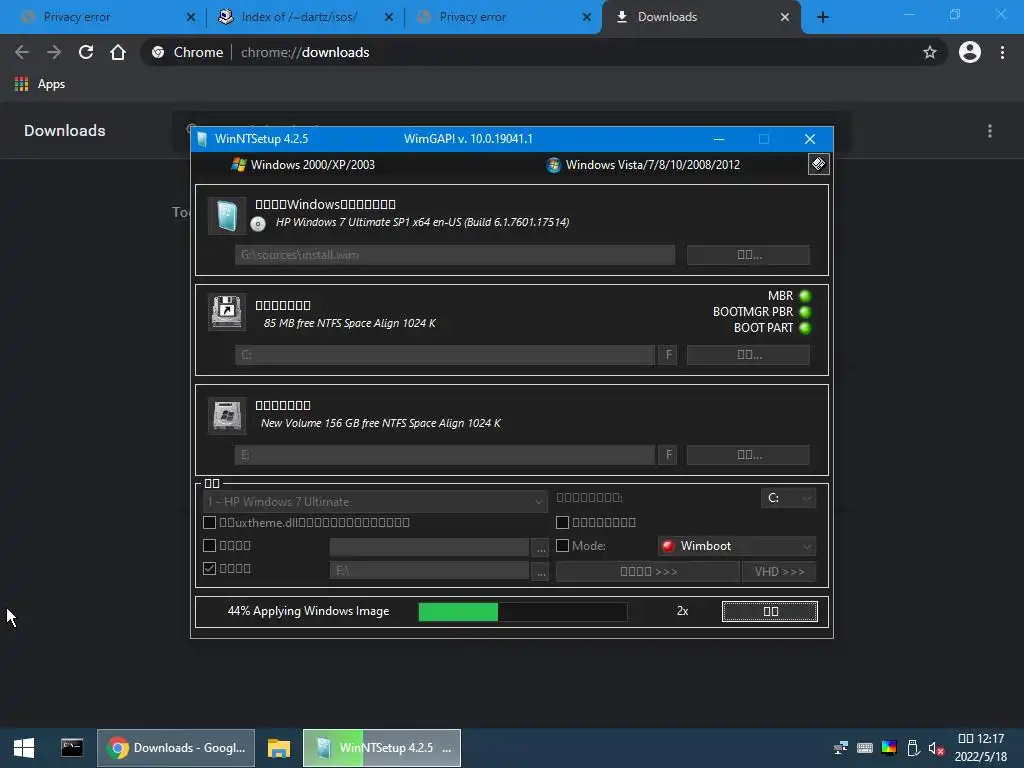Image resolution: width=1024 pixels, height=768 pixels.
Task: Click the button right of the progress bar
Action: coord(770,611)
